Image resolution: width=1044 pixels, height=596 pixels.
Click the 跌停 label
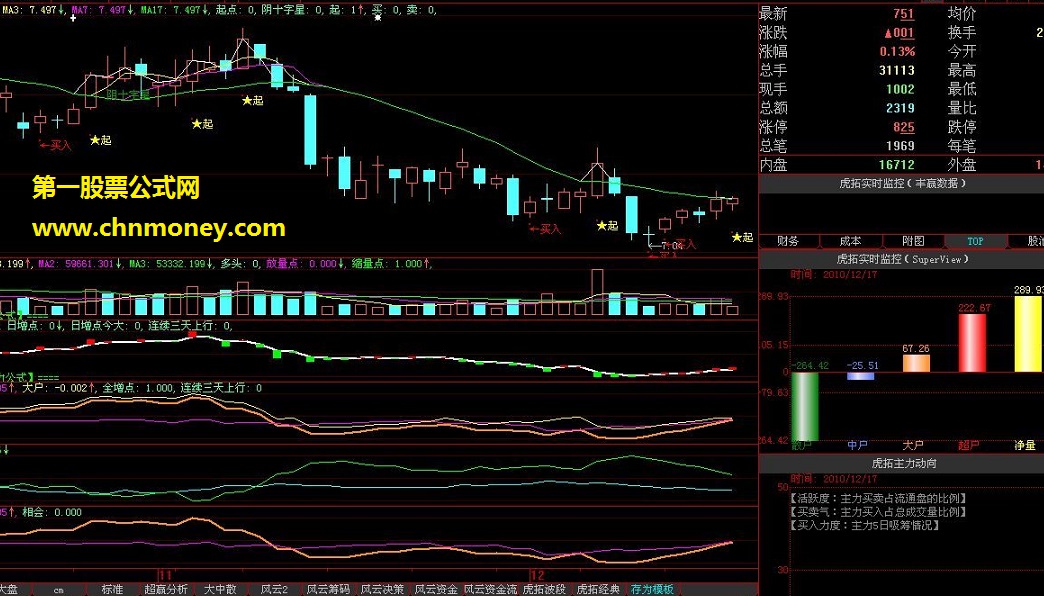[x=961, y=127]
